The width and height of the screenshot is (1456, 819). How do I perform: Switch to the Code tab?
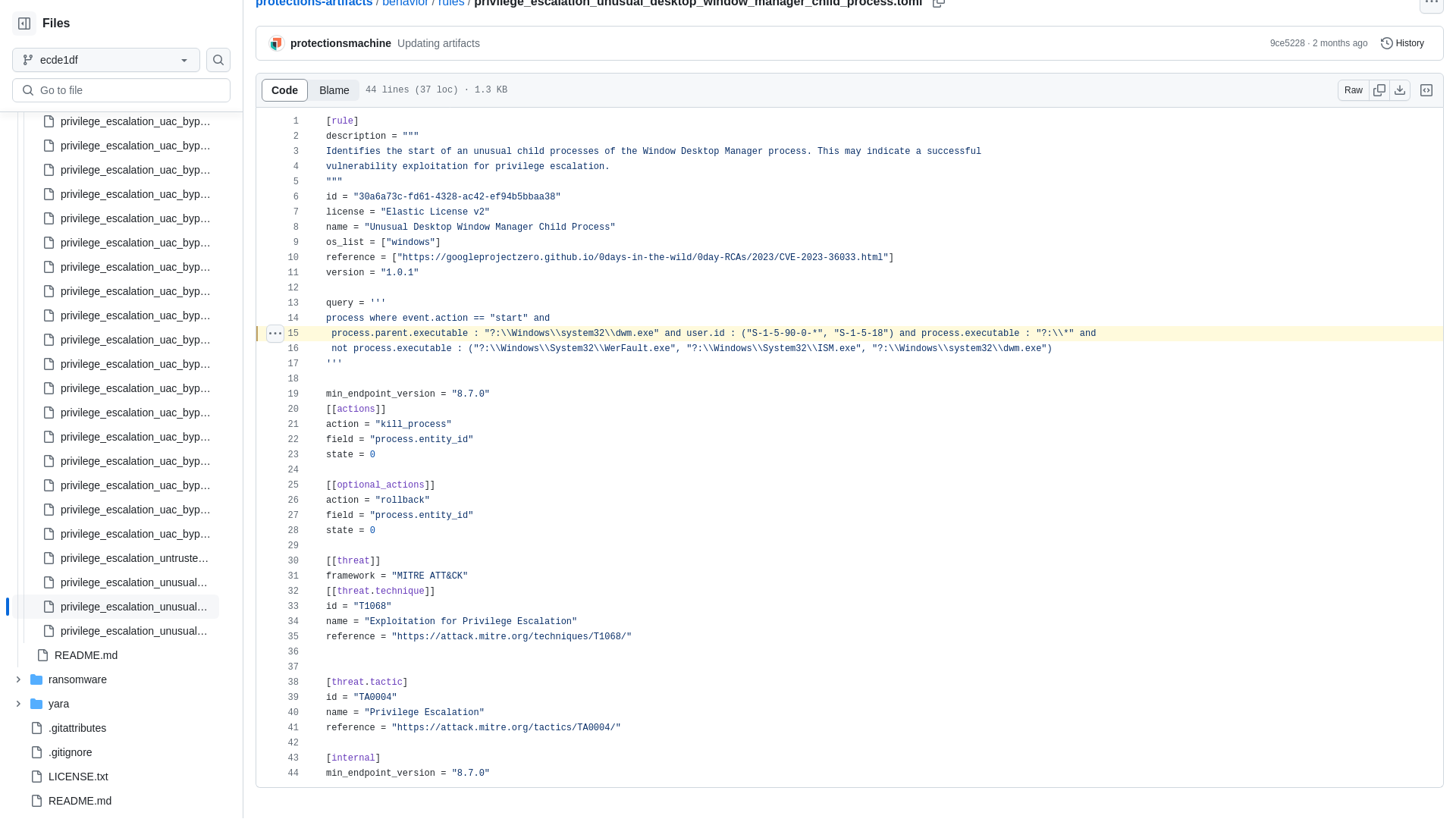pyautogui.click(x=285, y=90)
